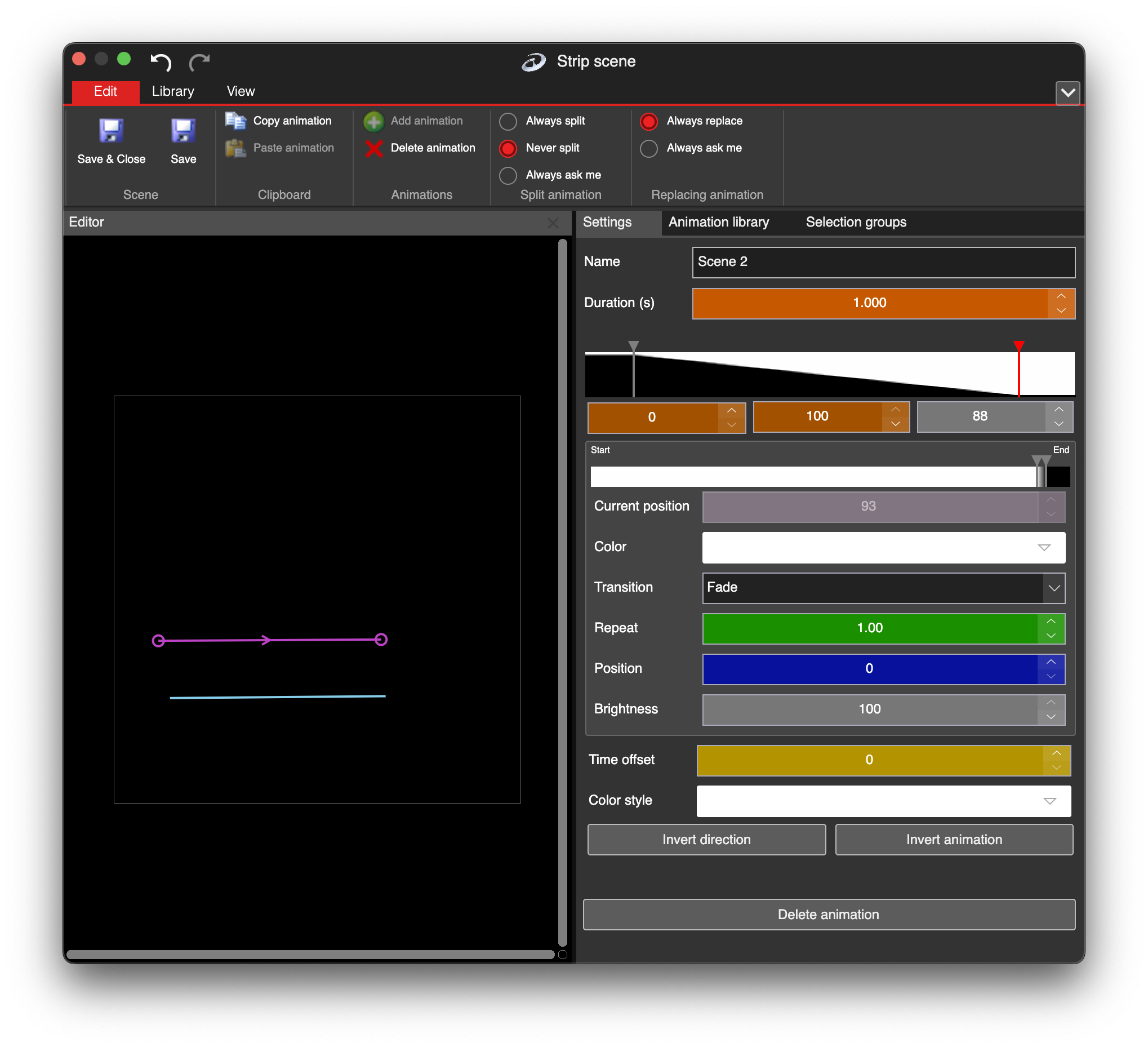Click the Delete animation ribbon label
1148x1047 pixels.
pyautogui.click(x=433, y=148)
